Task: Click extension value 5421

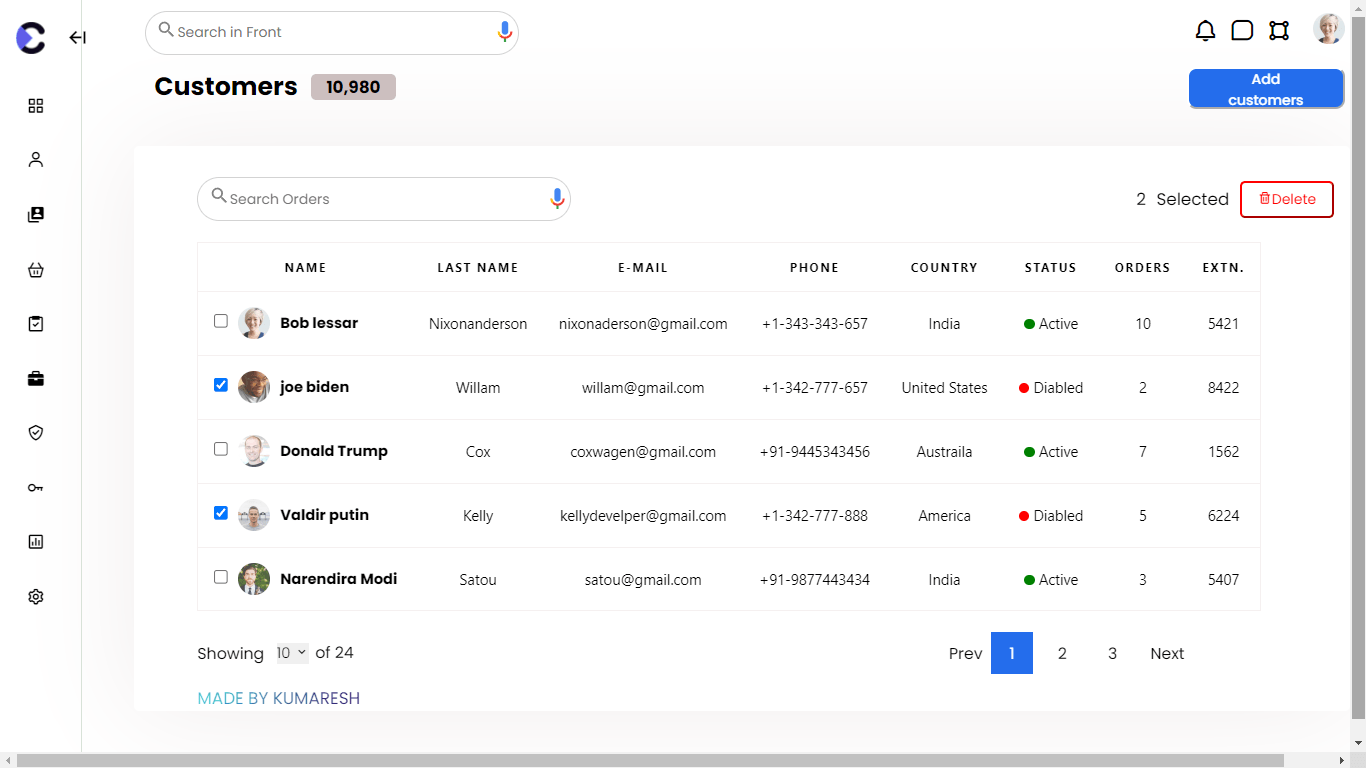Action: (1224, 324)
